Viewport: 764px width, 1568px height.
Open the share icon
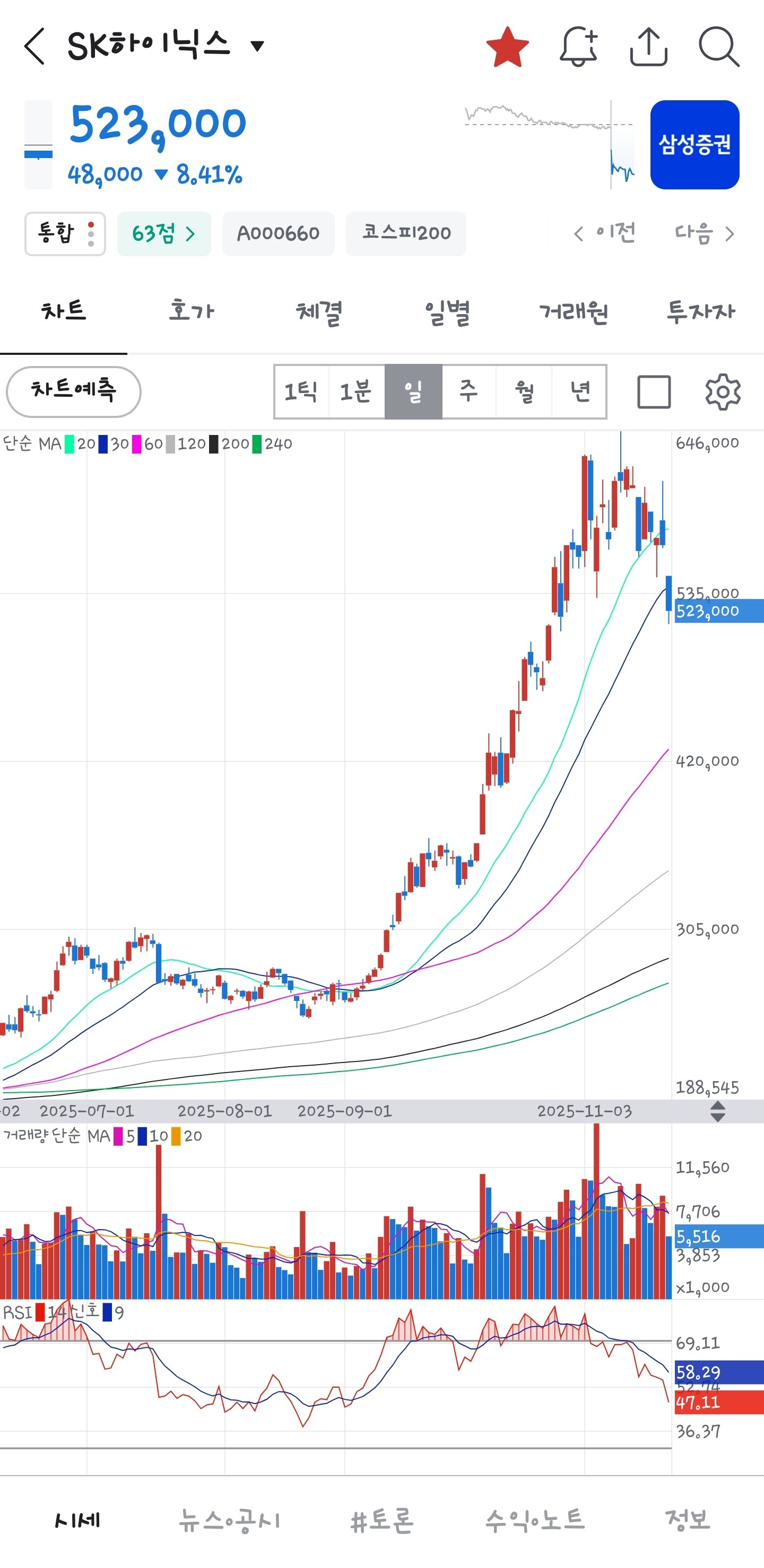click(648, 46)
